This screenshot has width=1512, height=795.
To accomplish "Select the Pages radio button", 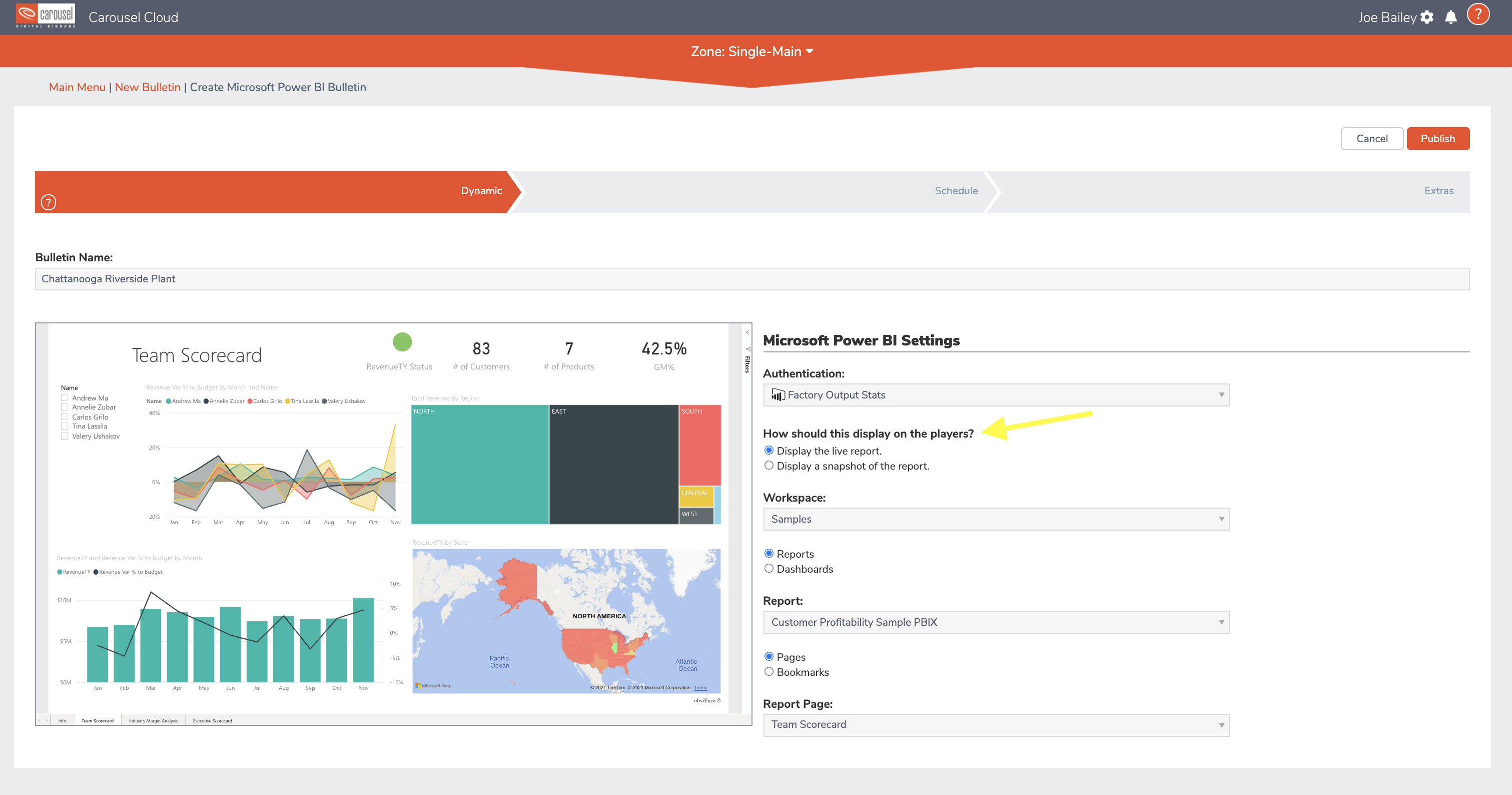I will (769, 656).
